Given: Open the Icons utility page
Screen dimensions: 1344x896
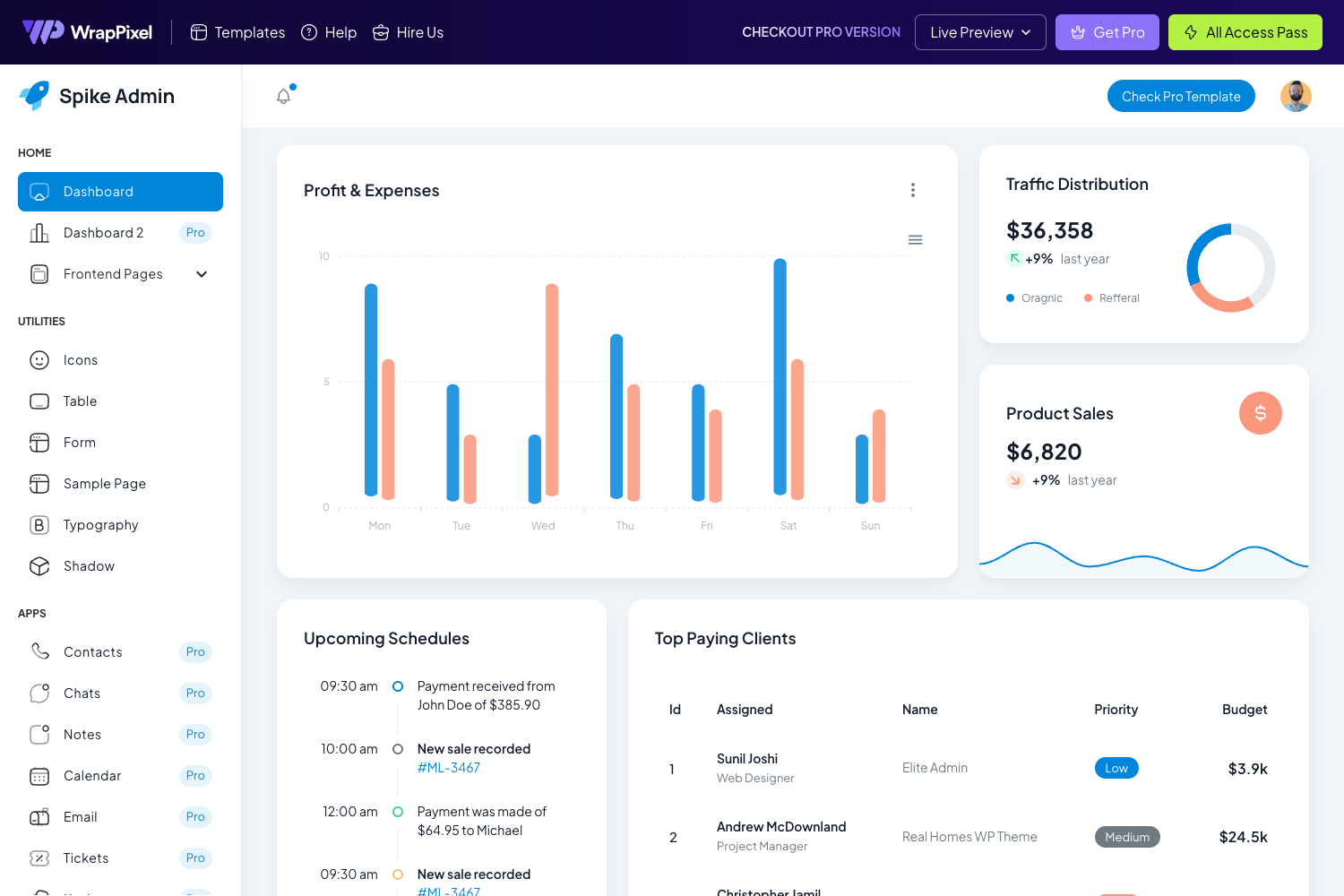Looking at the screenshot, I should tap(80, 359).
